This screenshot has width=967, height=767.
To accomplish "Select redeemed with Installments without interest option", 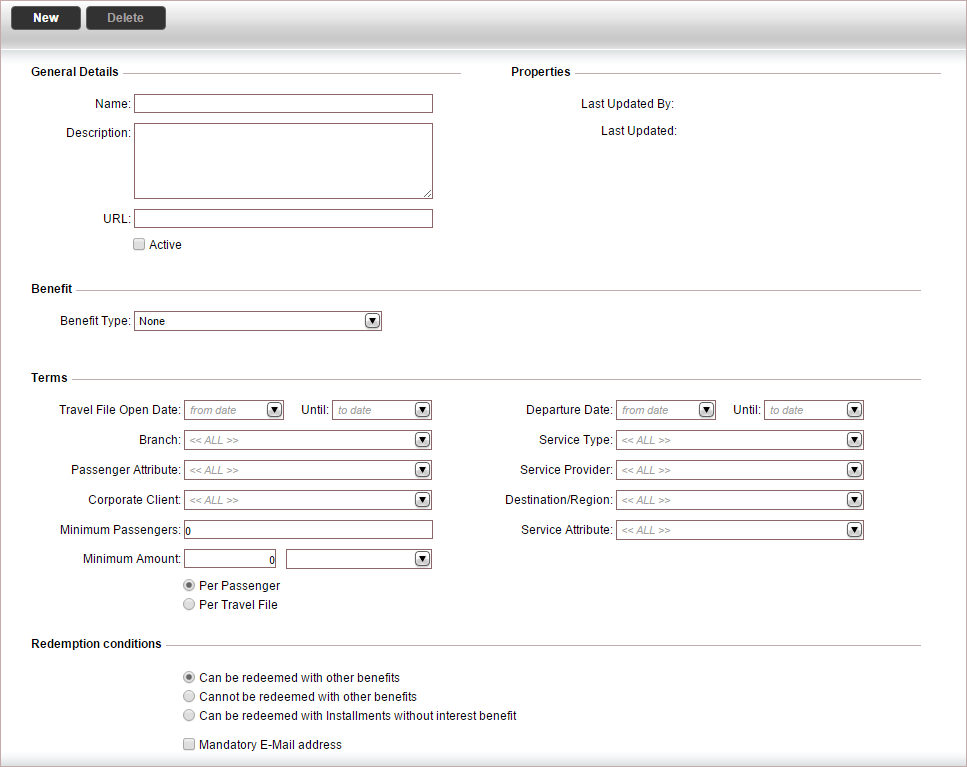I will click(189, 715).
